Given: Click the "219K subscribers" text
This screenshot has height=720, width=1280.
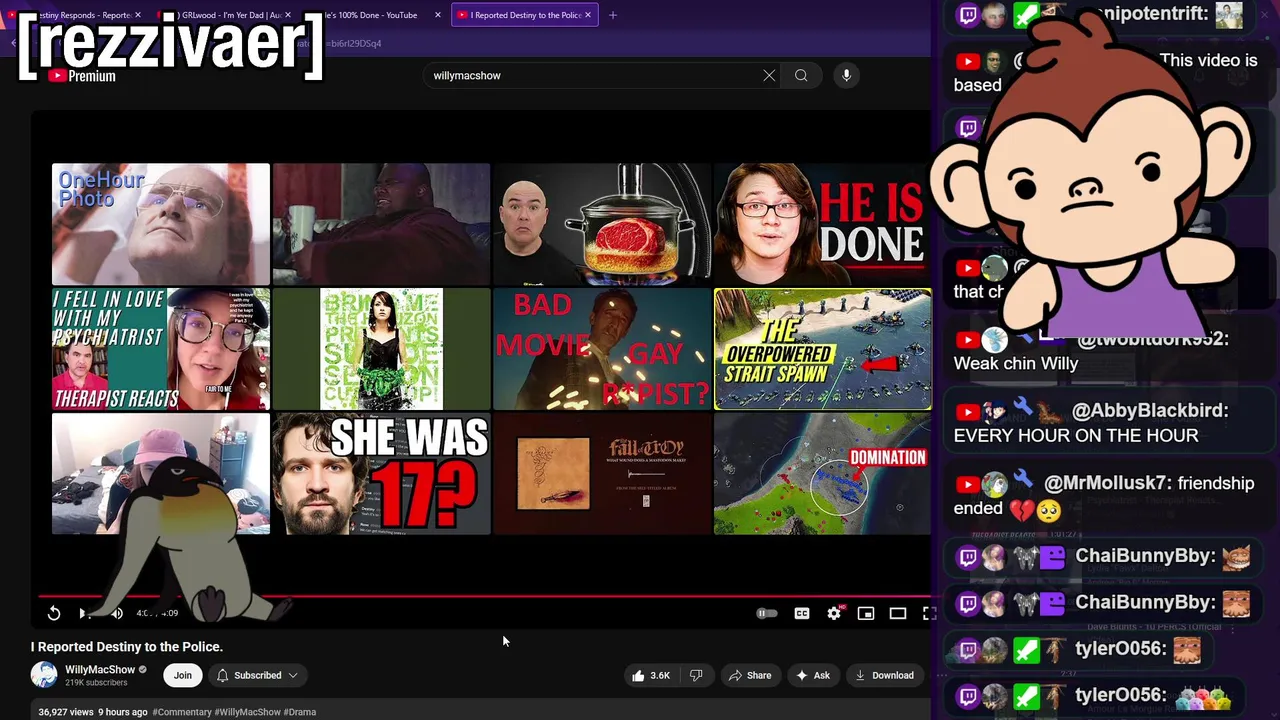Looking at the screenshot, I should tap(96, 683).
